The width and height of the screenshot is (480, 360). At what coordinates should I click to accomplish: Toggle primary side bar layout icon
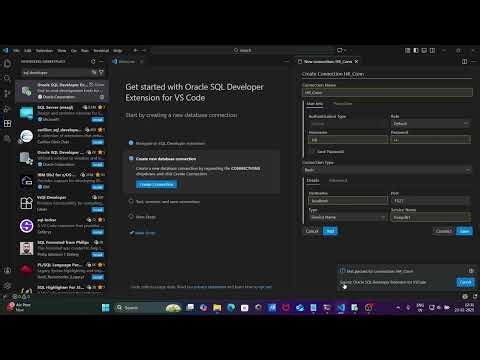[416, 50]
